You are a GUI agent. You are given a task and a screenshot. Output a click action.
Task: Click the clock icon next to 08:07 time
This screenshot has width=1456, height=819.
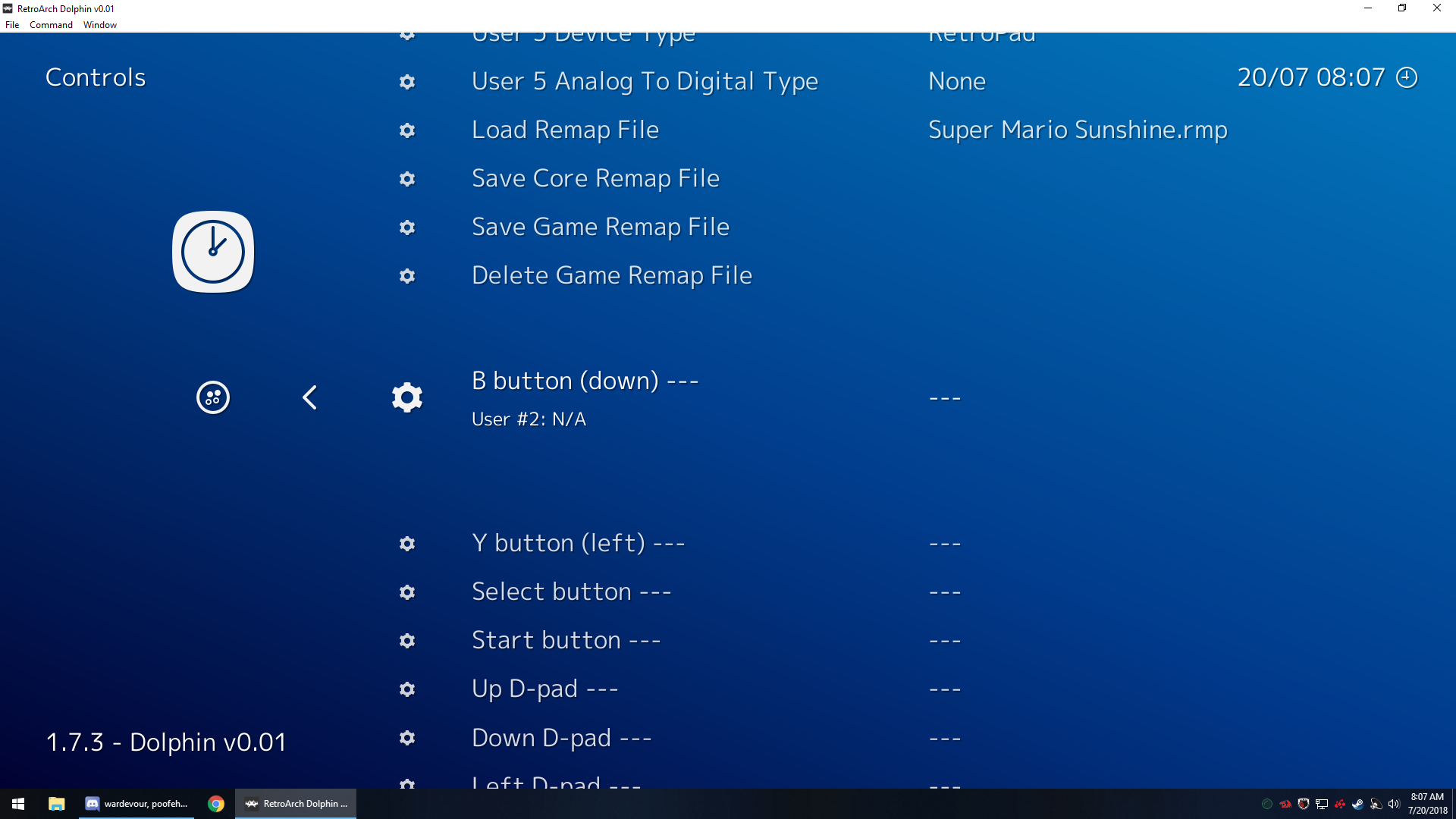click(x=1406, y=77)
